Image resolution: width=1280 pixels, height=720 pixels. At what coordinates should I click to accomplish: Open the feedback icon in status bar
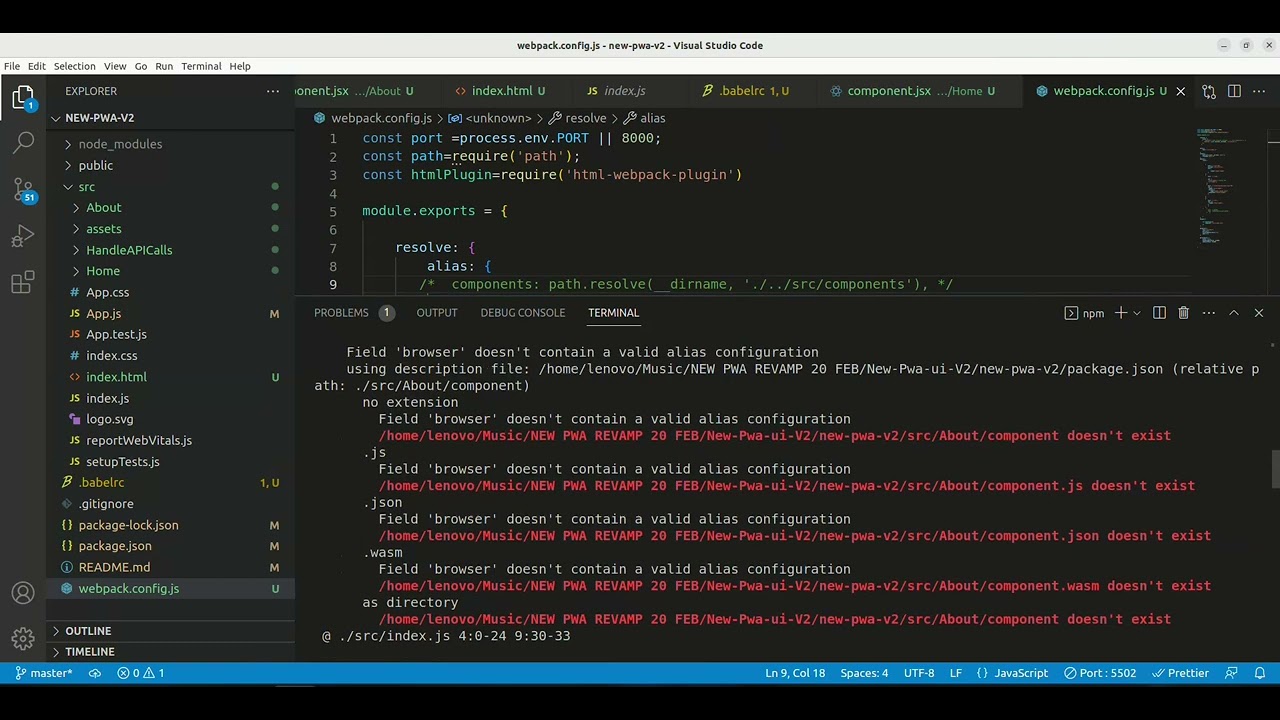[1232, 673]
